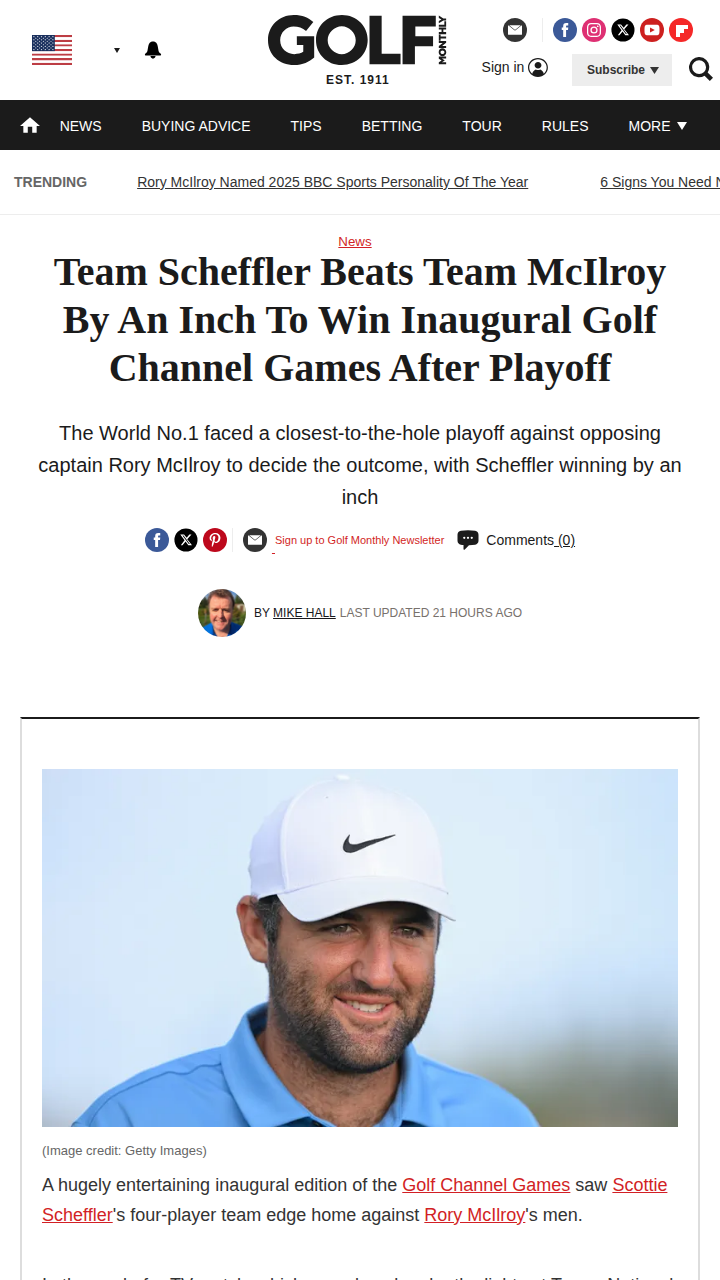The image size is (720, 1280).
Task: Open Golf Monthly YouTube icon
Action: pos(652,30)
